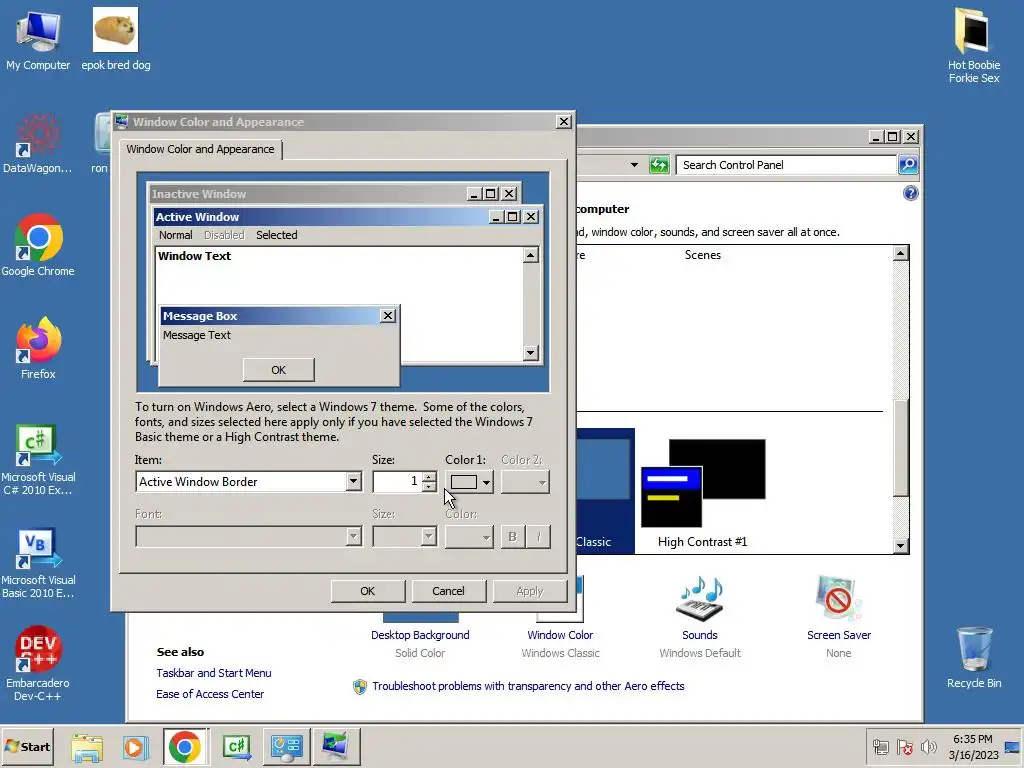Open the Desktop Background link
The width and height of the screenshot is (1024, 768).
click(x=420, y=635)
